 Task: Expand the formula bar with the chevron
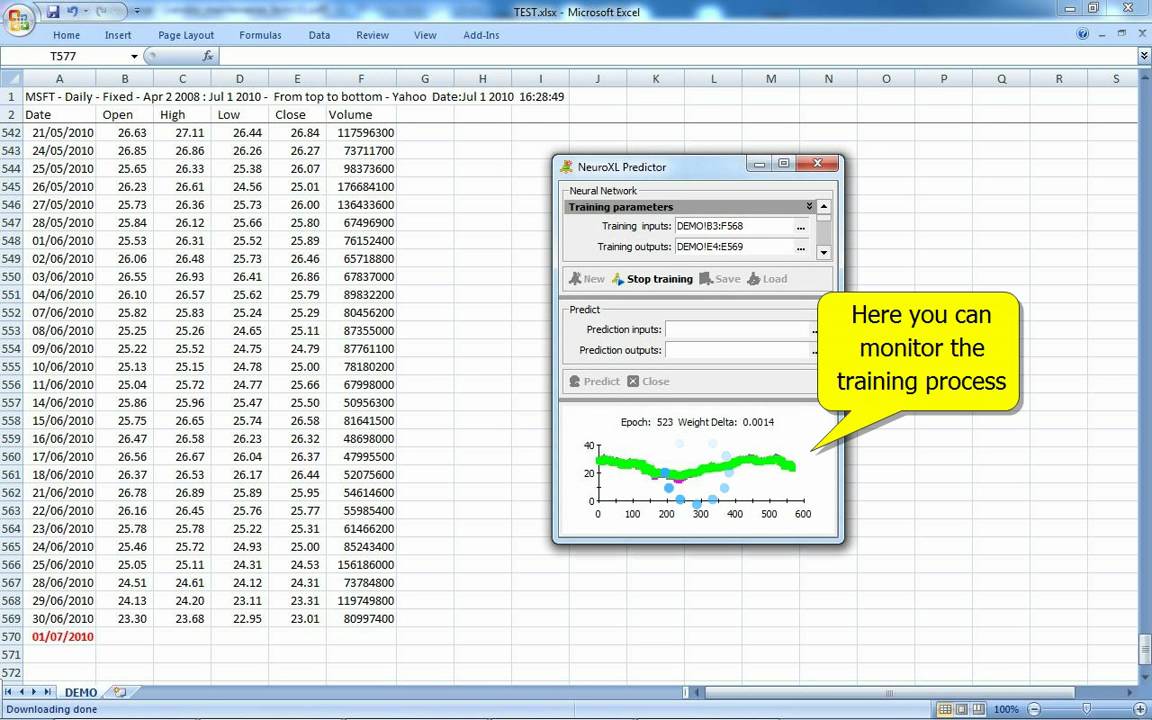pyautogui.click(x=1144, y=56)
